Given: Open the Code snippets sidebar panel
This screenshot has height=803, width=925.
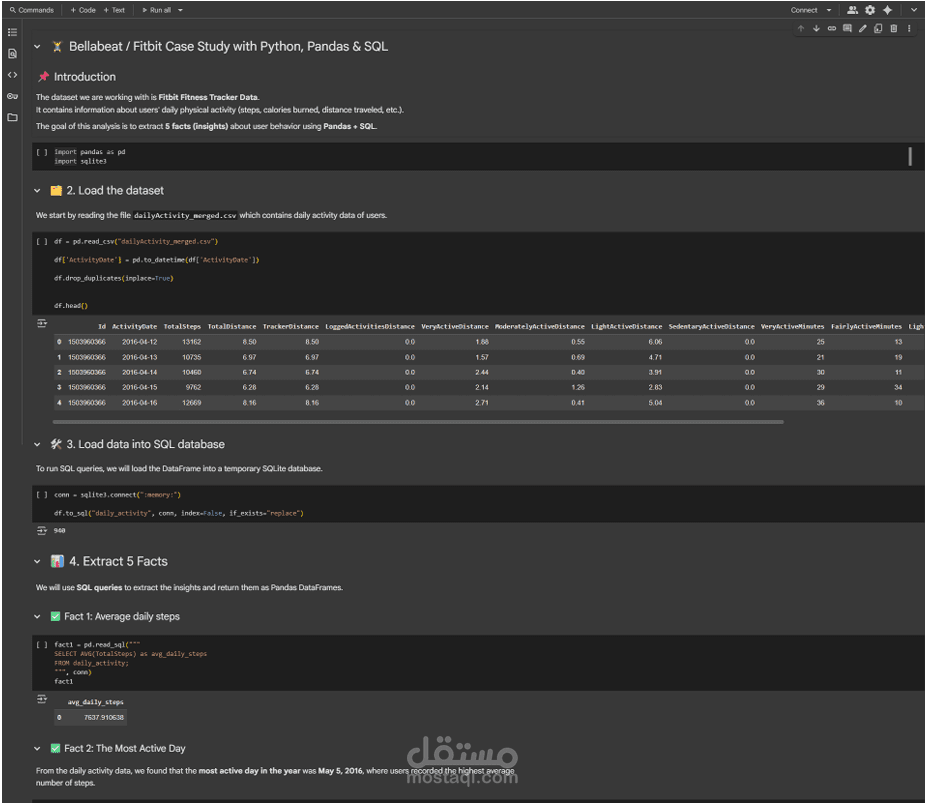Looking at the screenshot, I should point(12,75).
